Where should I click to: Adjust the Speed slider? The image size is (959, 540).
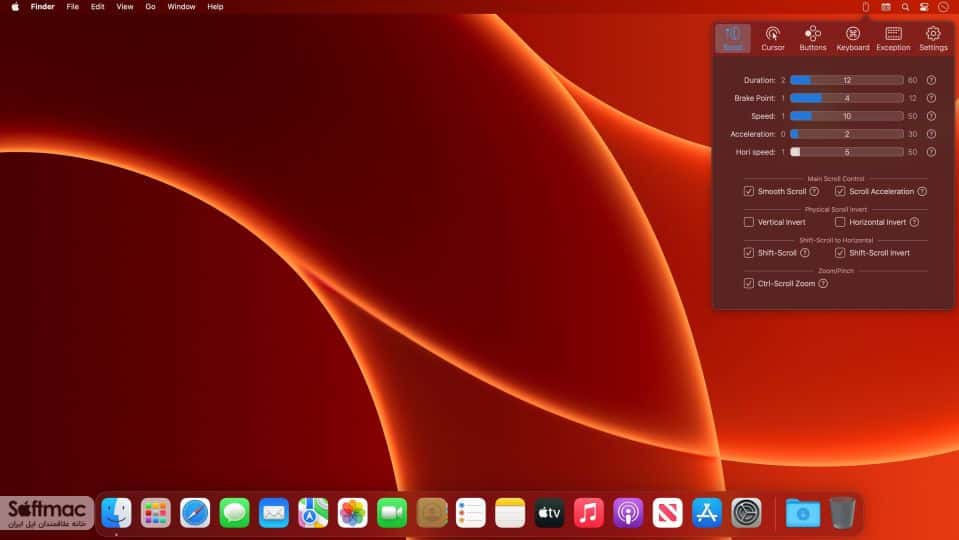(x=846, y=116)
